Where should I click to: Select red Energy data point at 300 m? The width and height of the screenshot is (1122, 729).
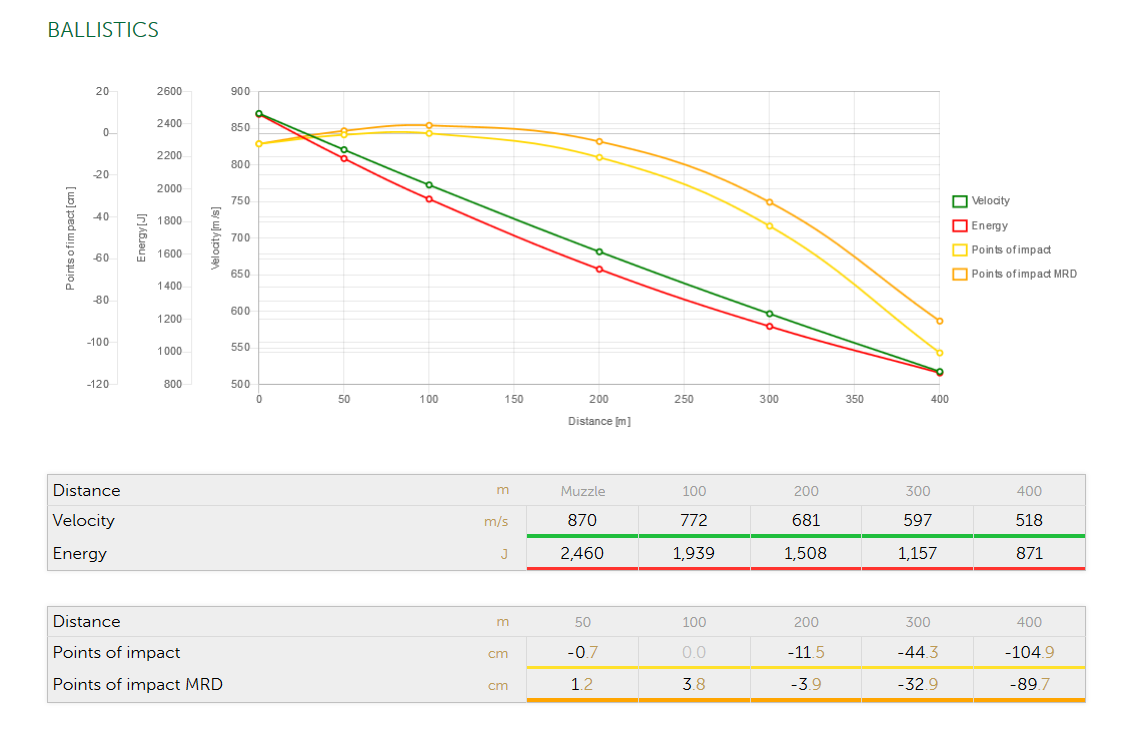click(769, 326)
